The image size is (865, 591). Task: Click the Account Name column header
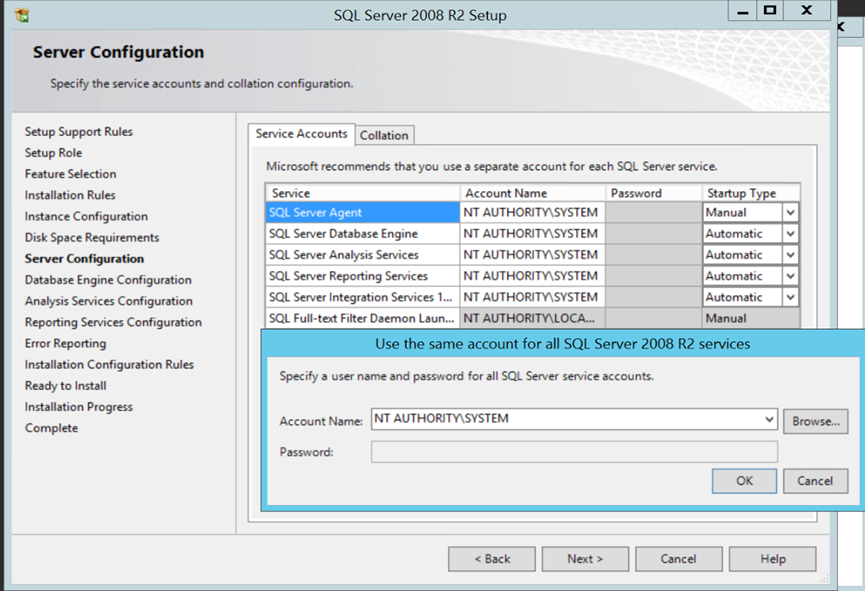532,193
